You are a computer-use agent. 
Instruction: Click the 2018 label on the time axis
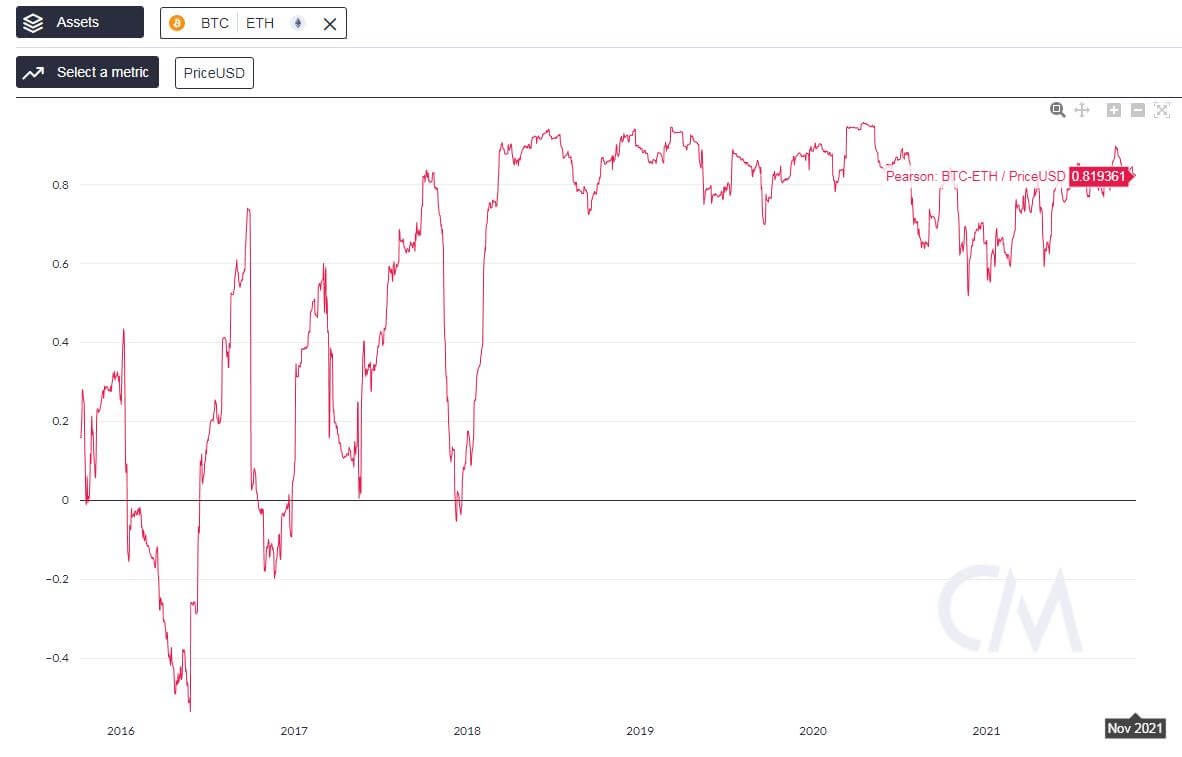pyautogui.click(x=466, y=731)
